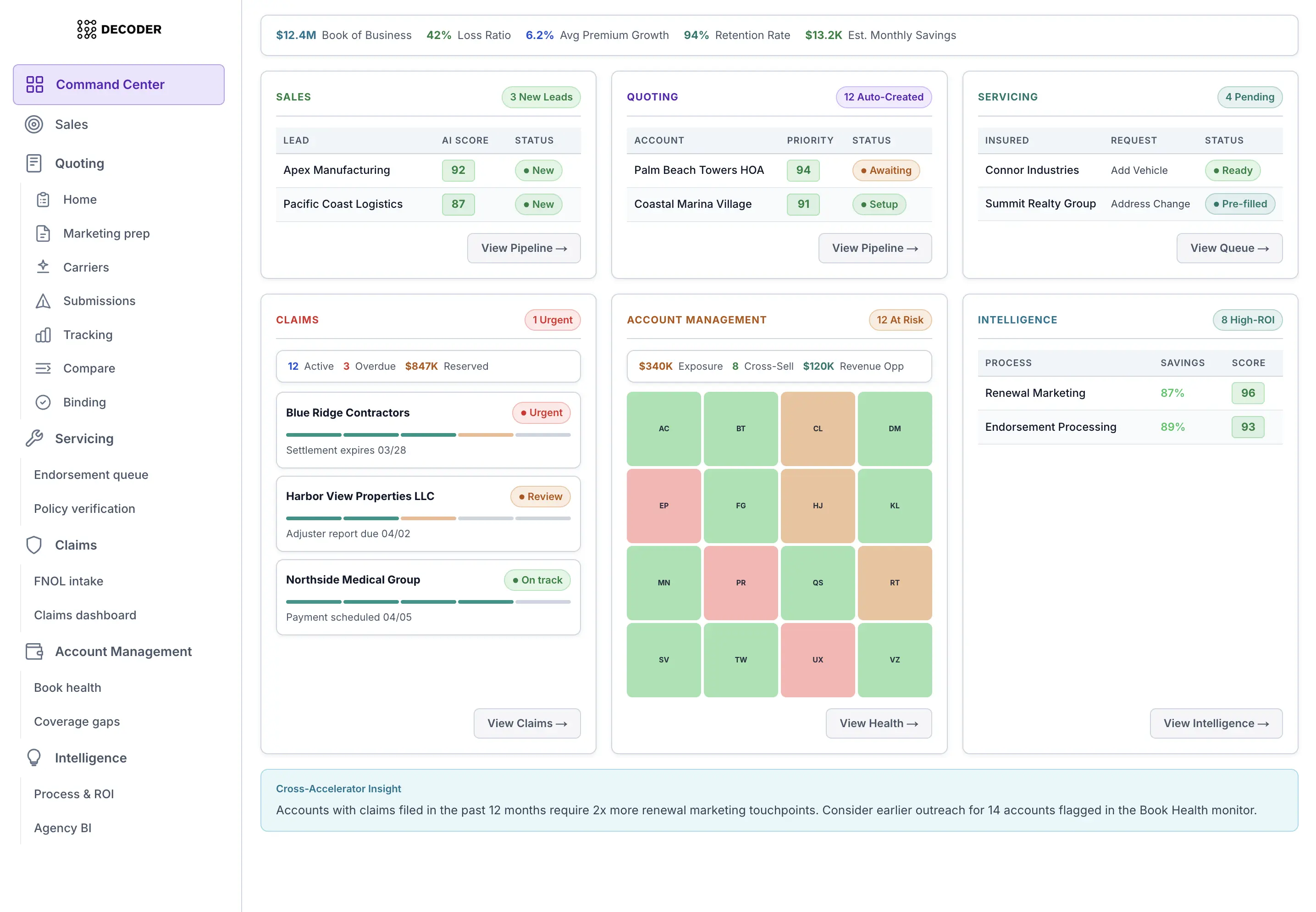Navigate to Endorsement queue in sidebar
Image resolution: width=1316 pixels, height=912 pixels.
(x=90, y=474)
